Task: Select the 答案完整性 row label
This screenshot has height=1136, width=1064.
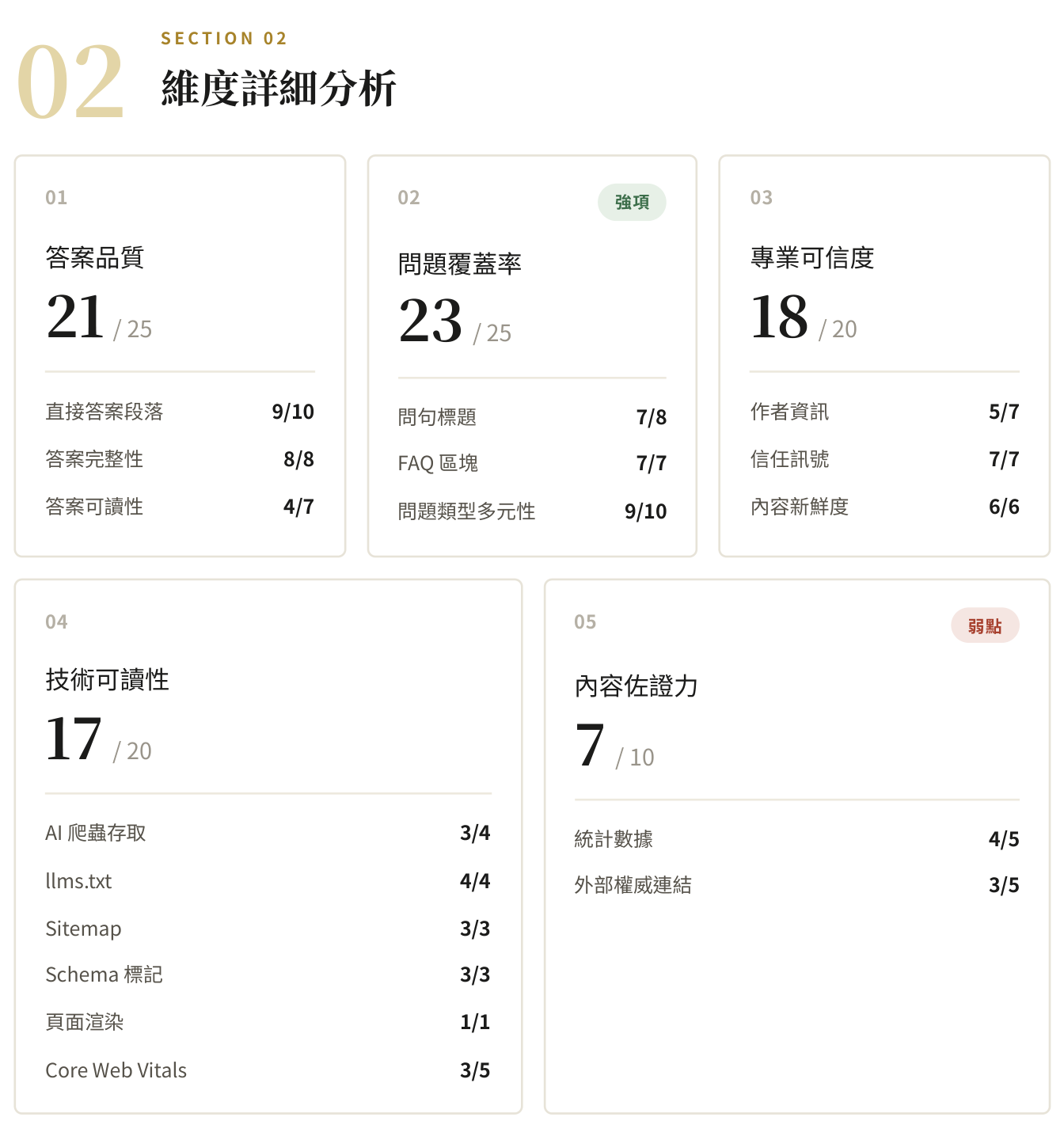Action: (x=94, y=459)
